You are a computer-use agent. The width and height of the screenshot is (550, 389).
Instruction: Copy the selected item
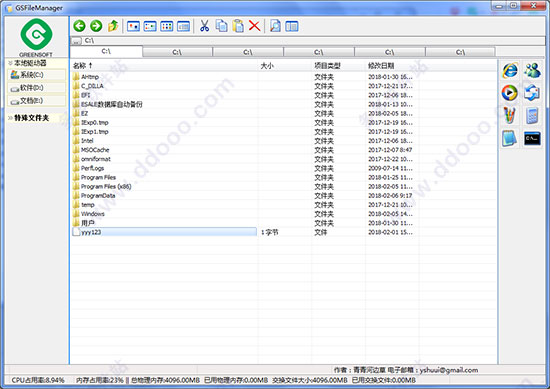click(x=221, y=26)
